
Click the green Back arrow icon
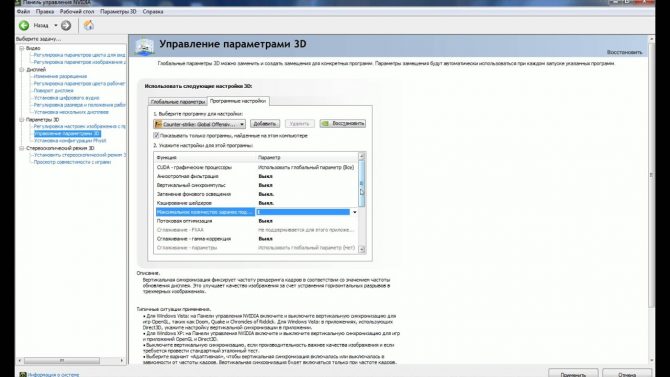pos(24,25)
